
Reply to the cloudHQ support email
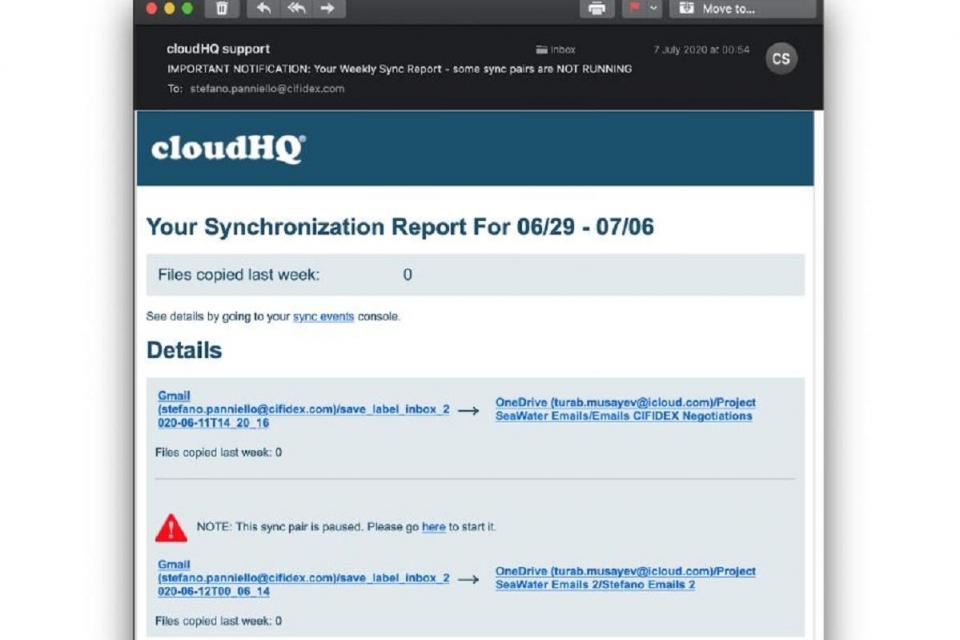(264, 8)
